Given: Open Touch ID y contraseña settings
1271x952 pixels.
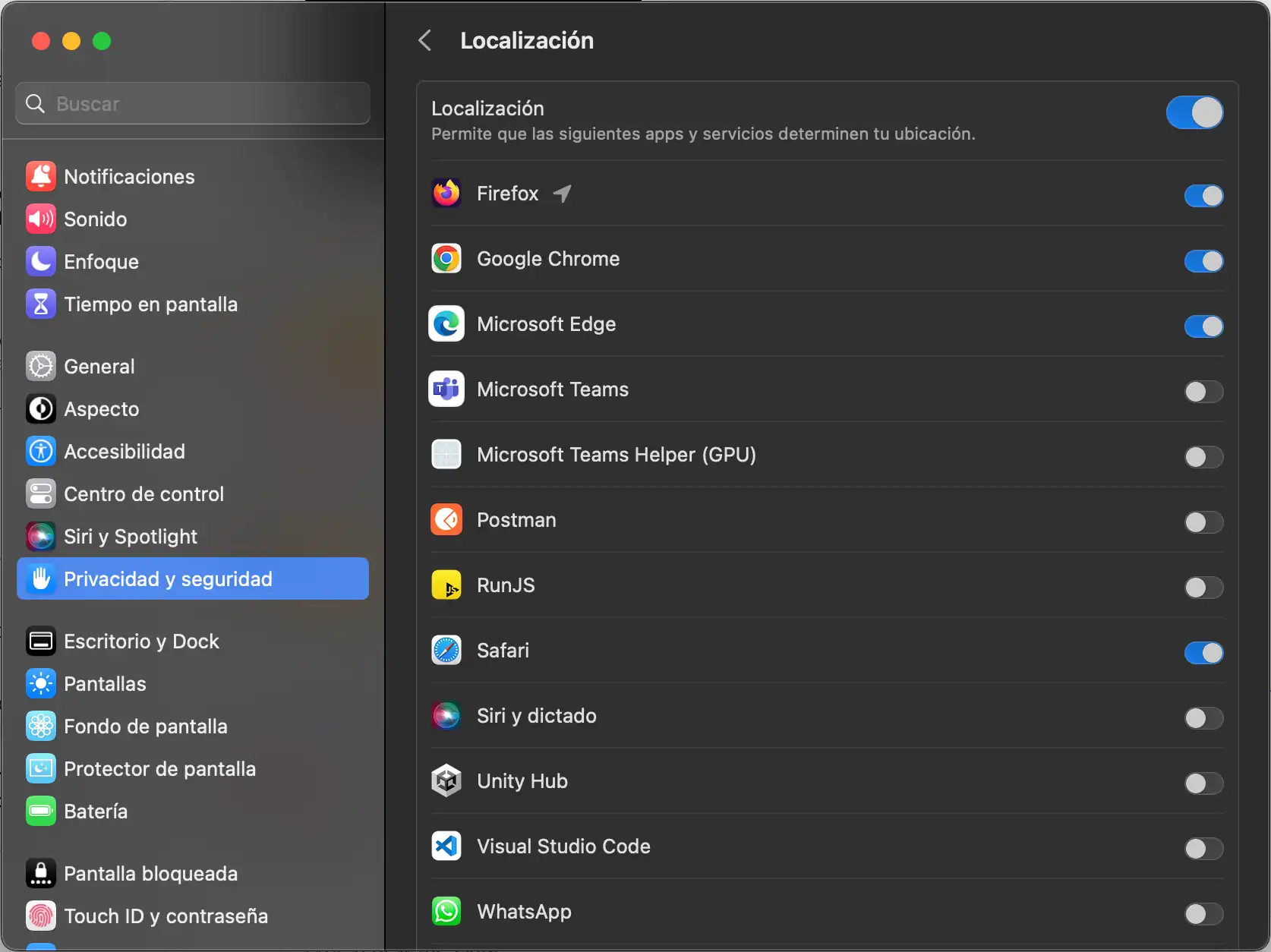Looking at the screenshot, I should [x=166, y=916].
